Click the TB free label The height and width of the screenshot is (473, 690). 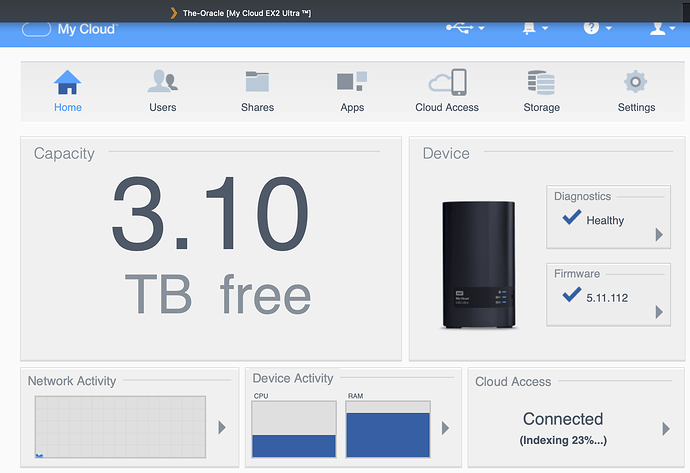[218, 293]
